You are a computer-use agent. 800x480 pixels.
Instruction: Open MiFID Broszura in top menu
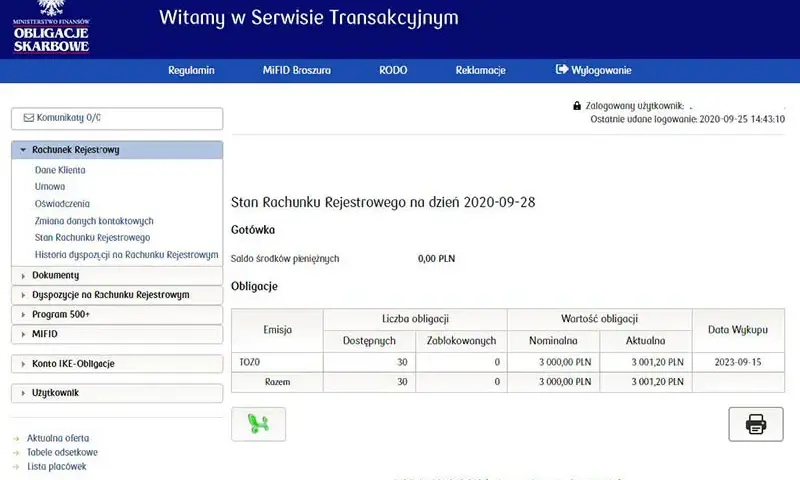(x=296, y=70)
